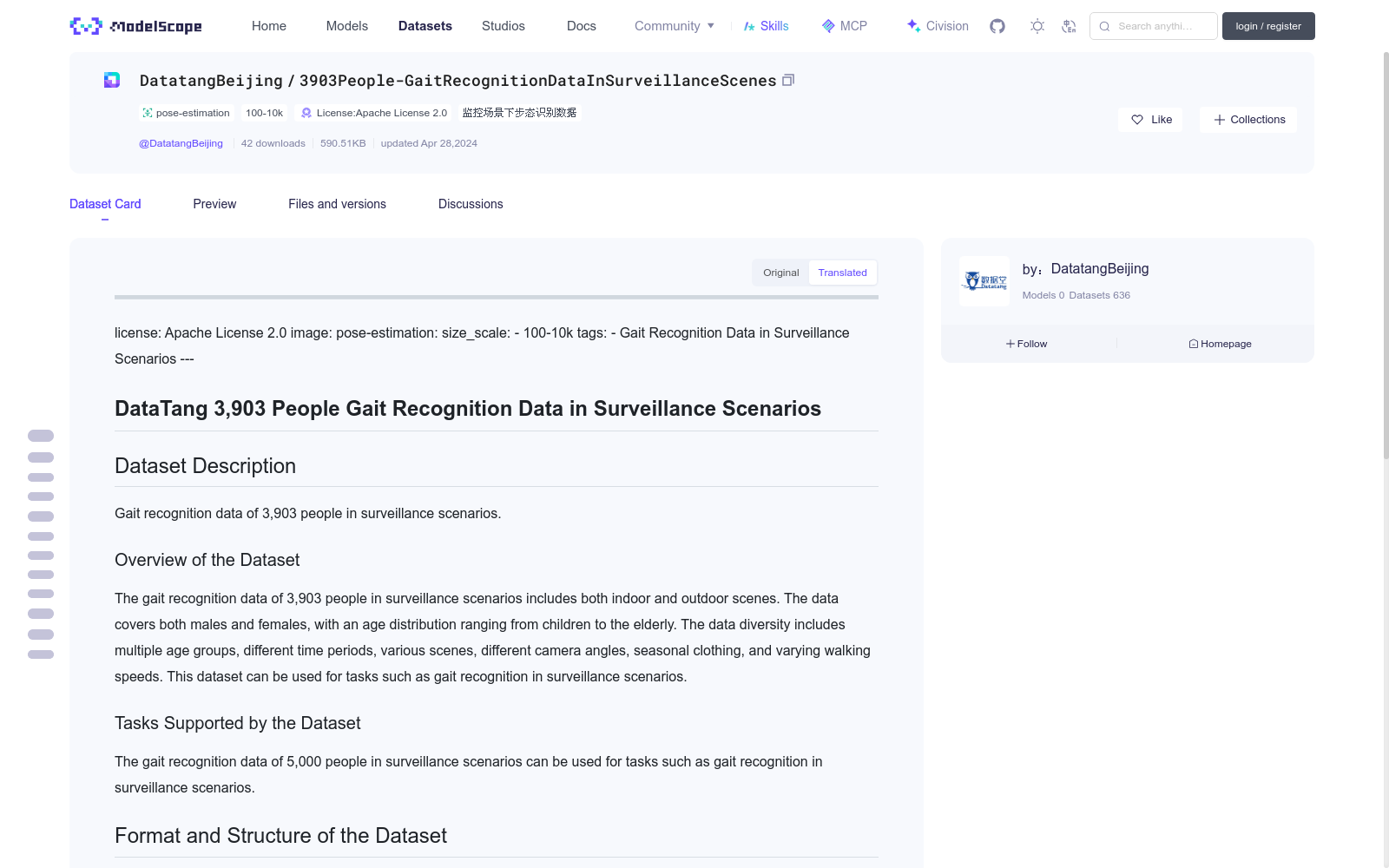Click the magnifier icon in search box
Viewport: 1389px width, 868px height.
[1104, 26]
